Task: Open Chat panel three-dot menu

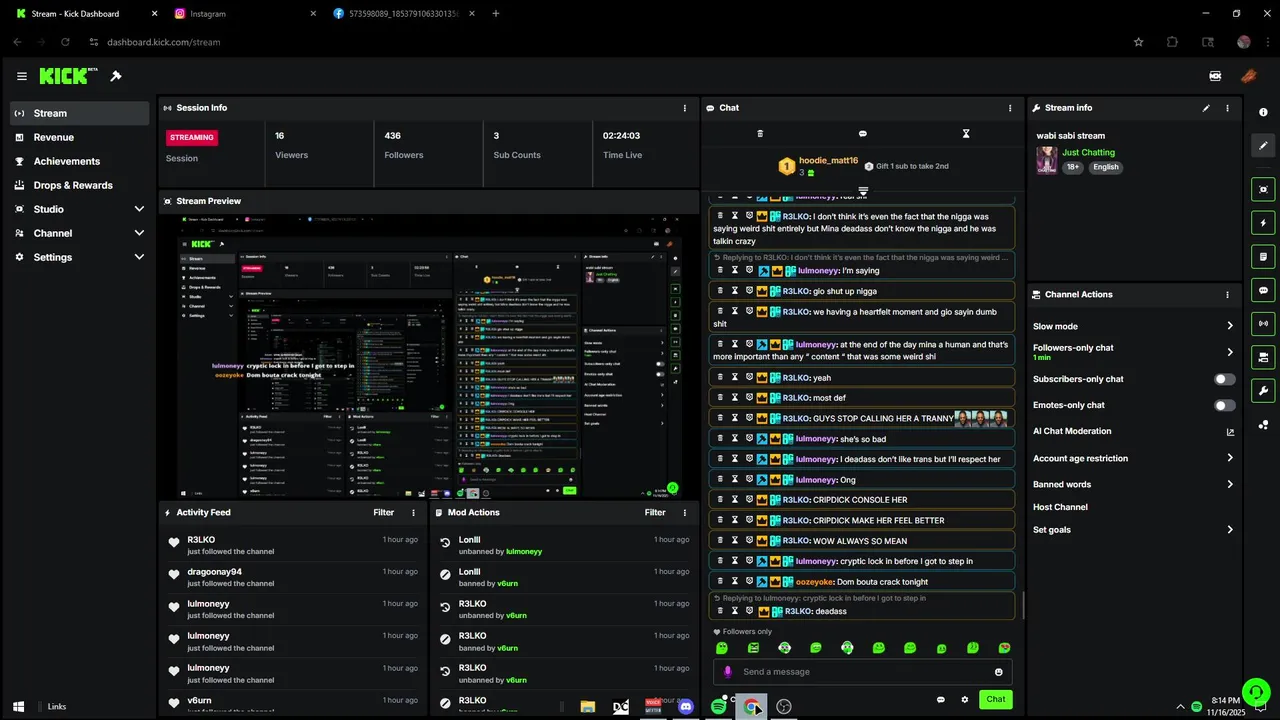Action: click(1010, 108)
